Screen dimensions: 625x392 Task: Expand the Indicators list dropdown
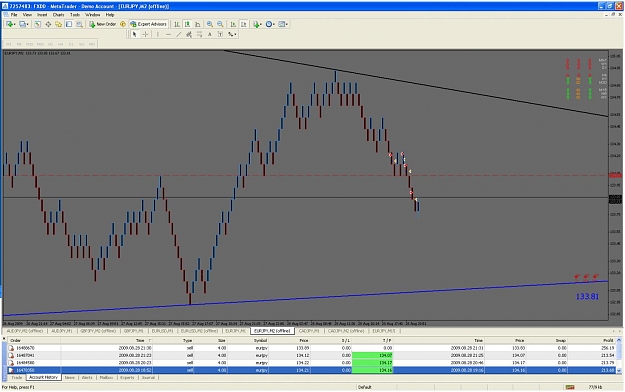pyautogui.click(x=261, y=24)
